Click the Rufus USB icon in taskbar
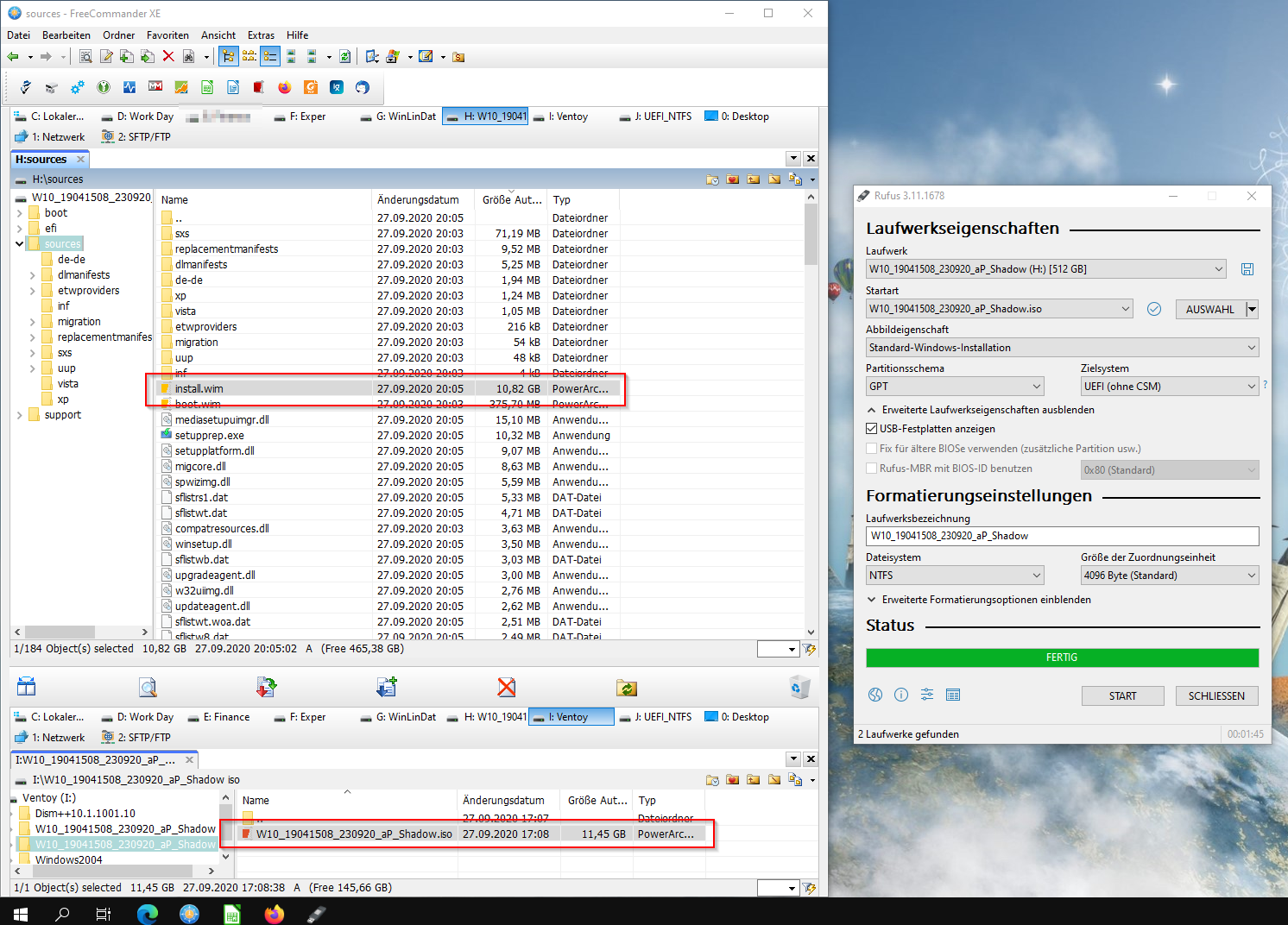Screen dimensions: 1288x925 click(x=316, y=914)
